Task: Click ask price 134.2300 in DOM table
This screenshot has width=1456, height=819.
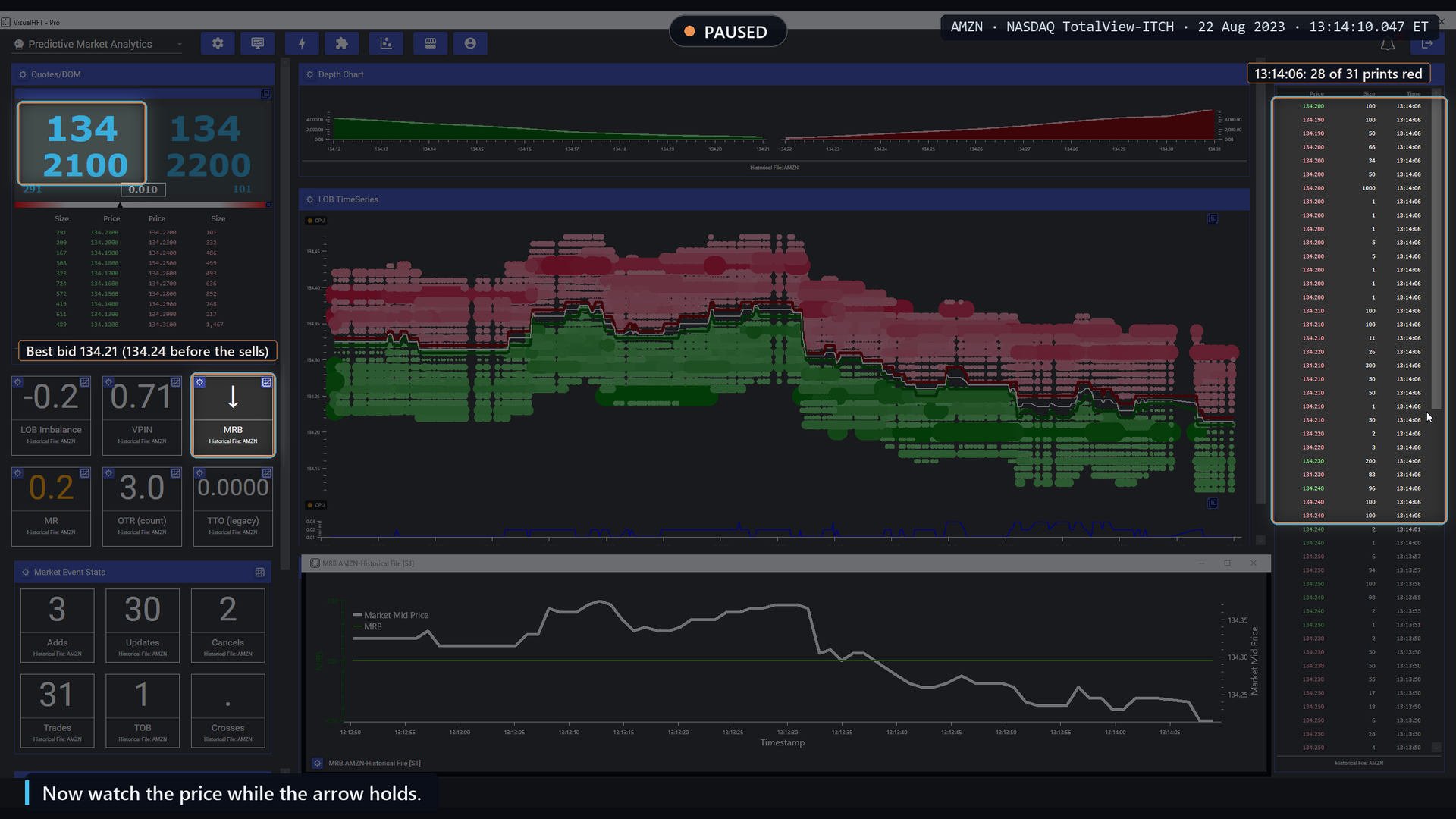Action: 162,243
